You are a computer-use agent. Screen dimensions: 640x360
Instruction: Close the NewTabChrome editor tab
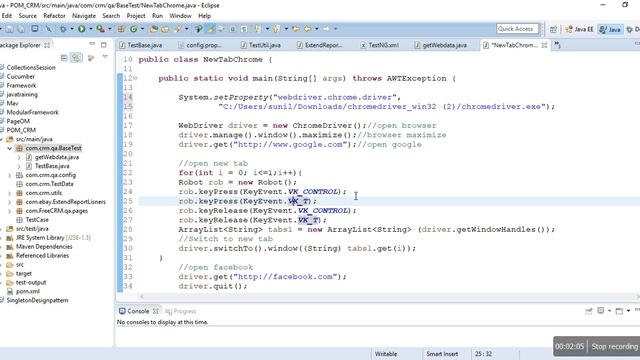pos(544,45)
